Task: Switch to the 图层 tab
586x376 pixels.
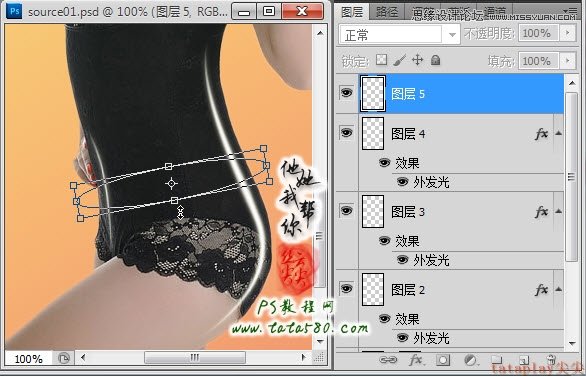Action: (x=352, y=12)
